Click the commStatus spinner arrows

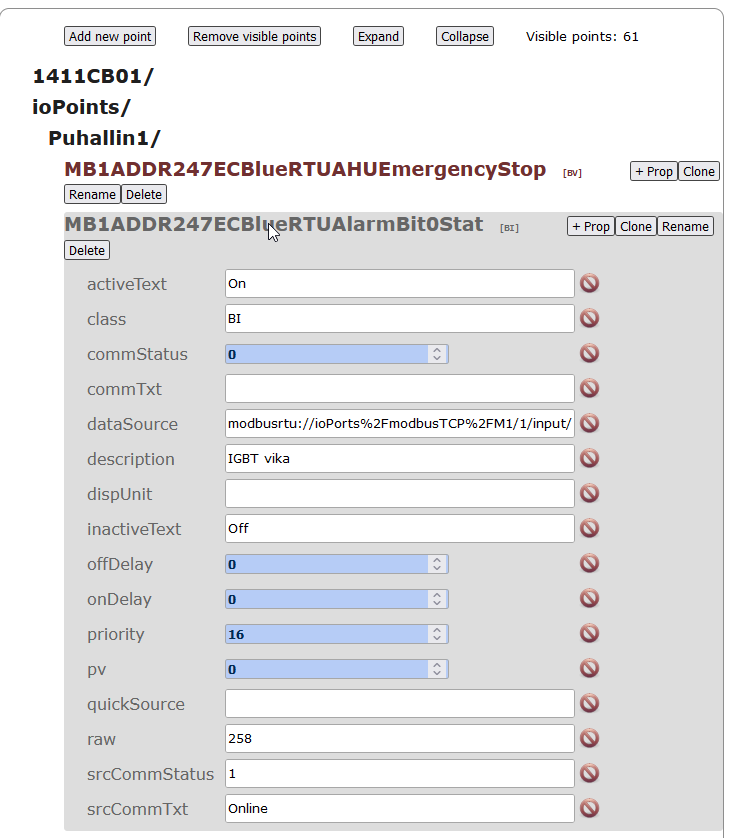[436, 354]
